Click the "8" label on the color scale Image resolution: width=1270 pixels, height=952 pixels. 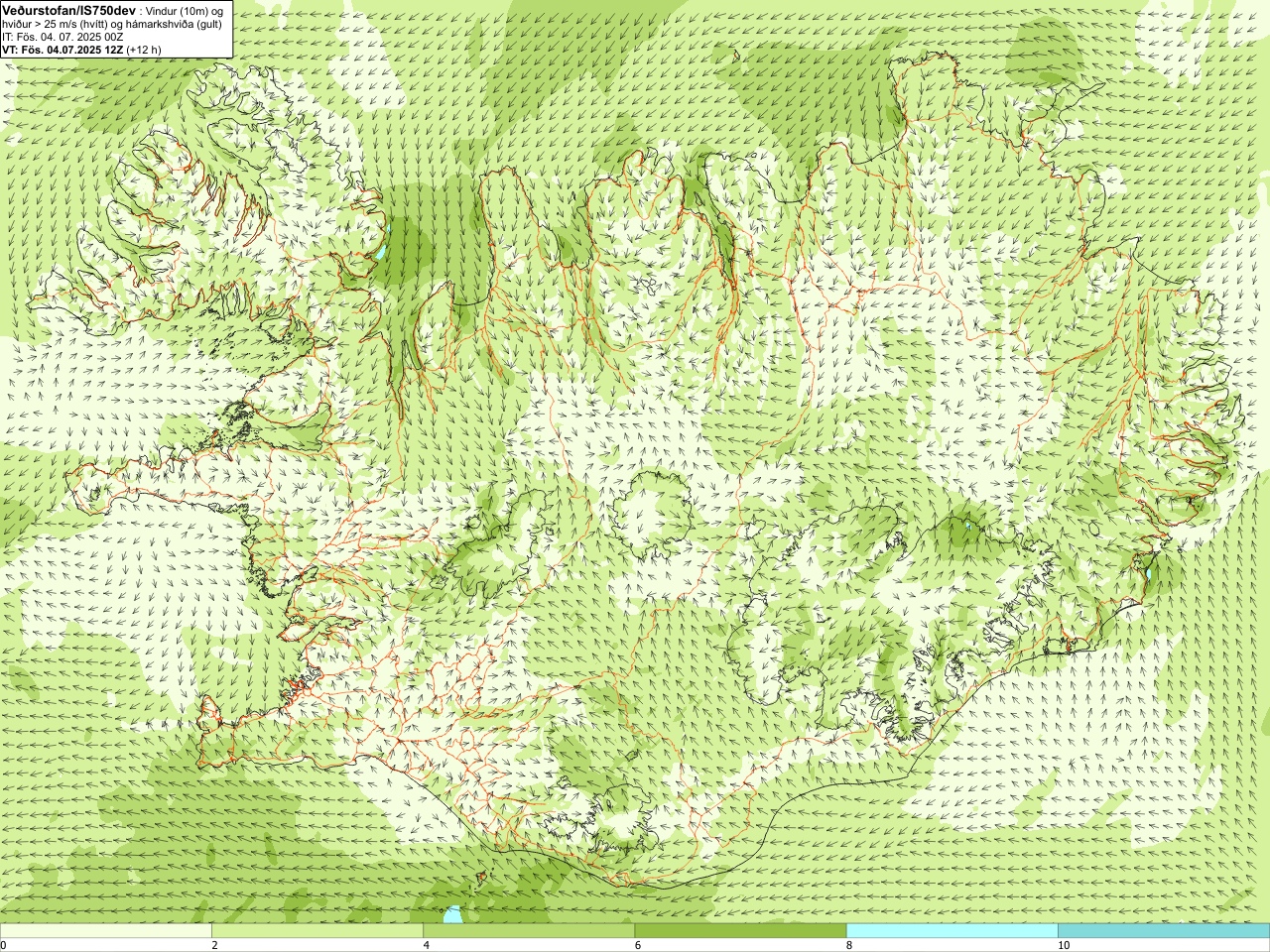pos(849,945)
